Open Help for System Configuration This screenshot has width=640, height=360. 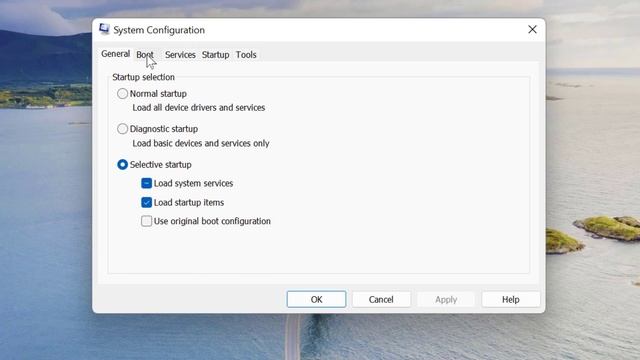(x=511, y=299)
